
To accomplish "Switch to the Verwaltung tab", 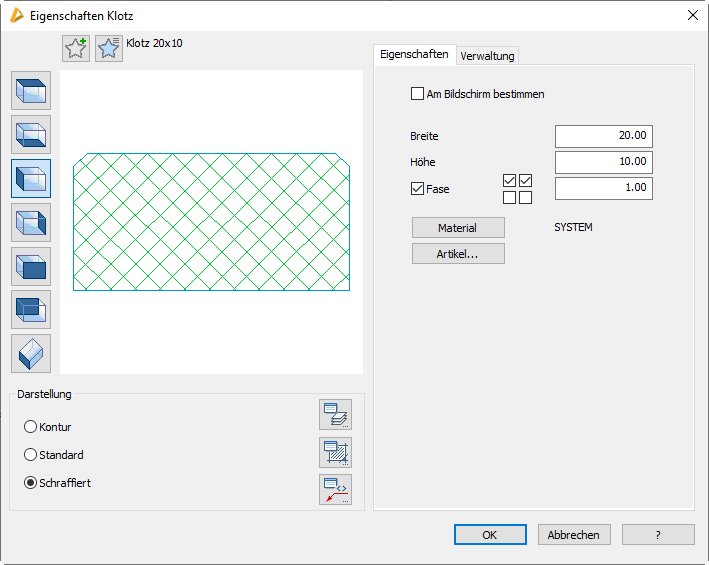I will pyautogui.click(x=487, y=56).
